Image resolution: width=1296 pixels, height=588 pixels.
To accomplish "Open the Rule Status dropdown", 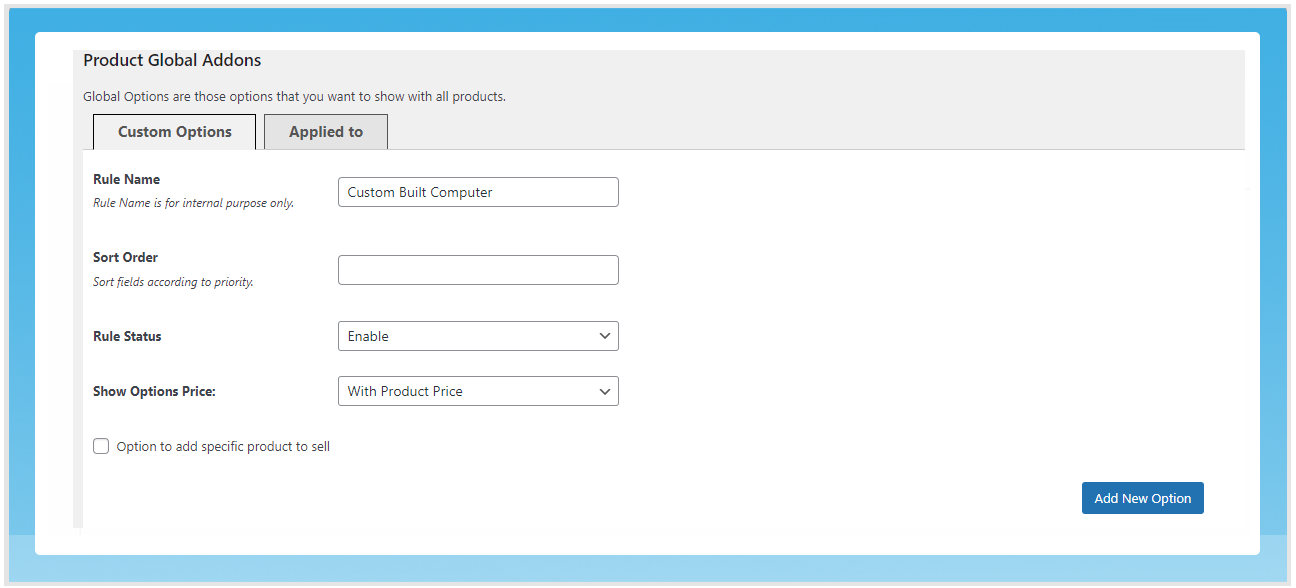I will (478, 336).
